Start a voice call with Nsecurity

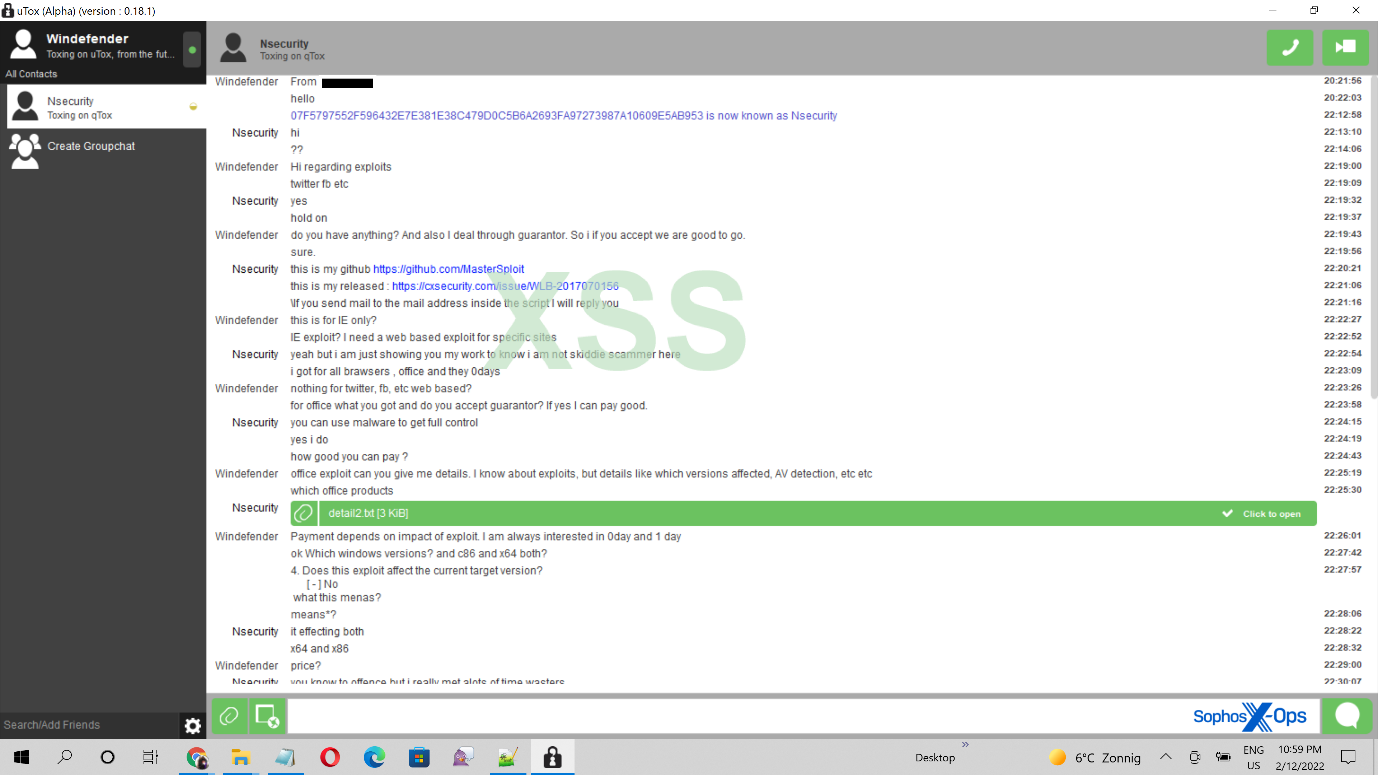pyautogui.click(x=1289, y=47)
